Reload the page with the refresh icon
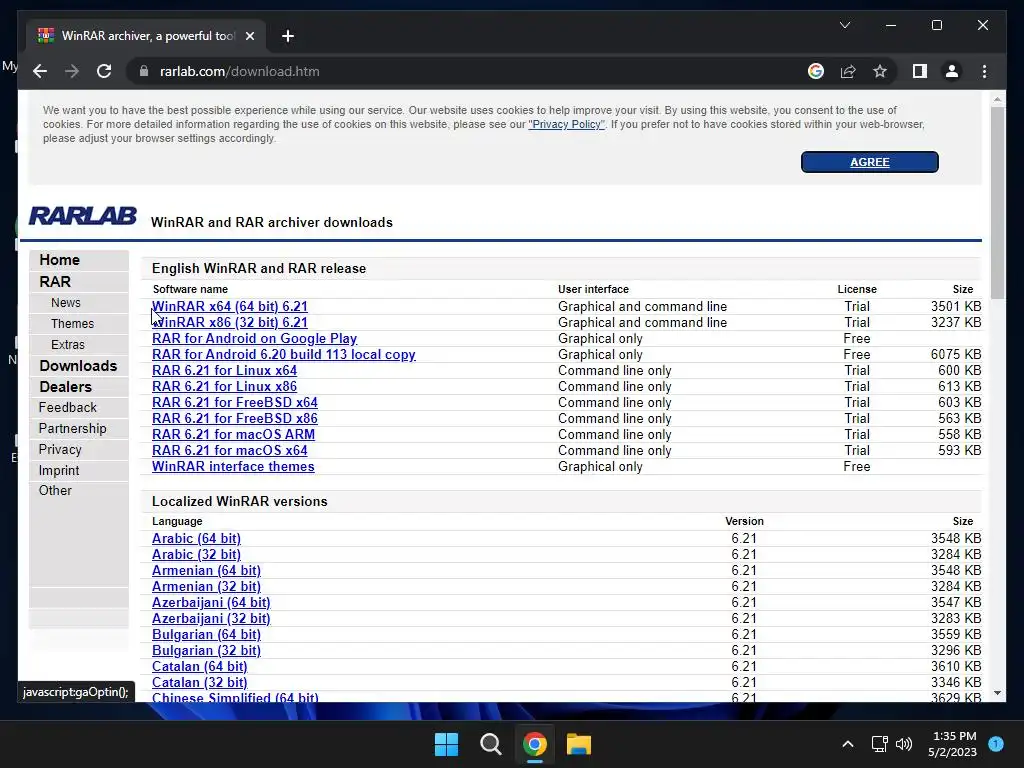 pyautogui.click(x=104, y=71)
